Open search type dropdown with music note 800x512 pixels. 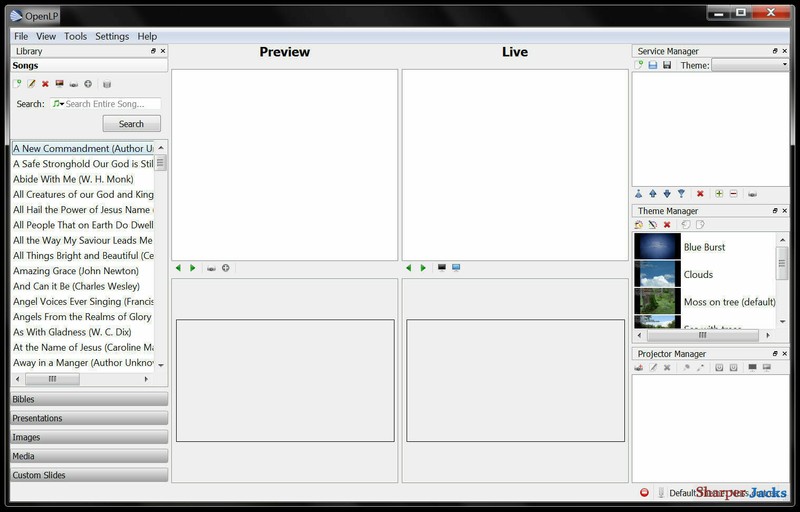click(58, 104)
